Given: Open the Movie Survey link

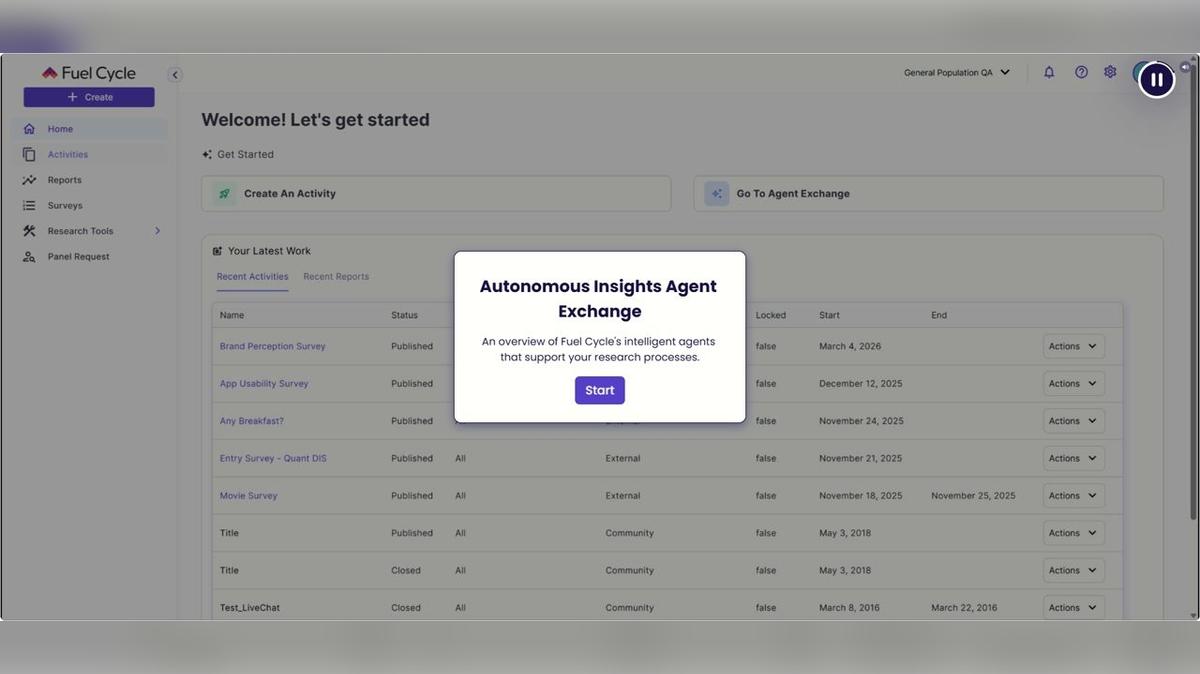Looking at the screenshot, I should pyautogui.click(x=249, y=496).
